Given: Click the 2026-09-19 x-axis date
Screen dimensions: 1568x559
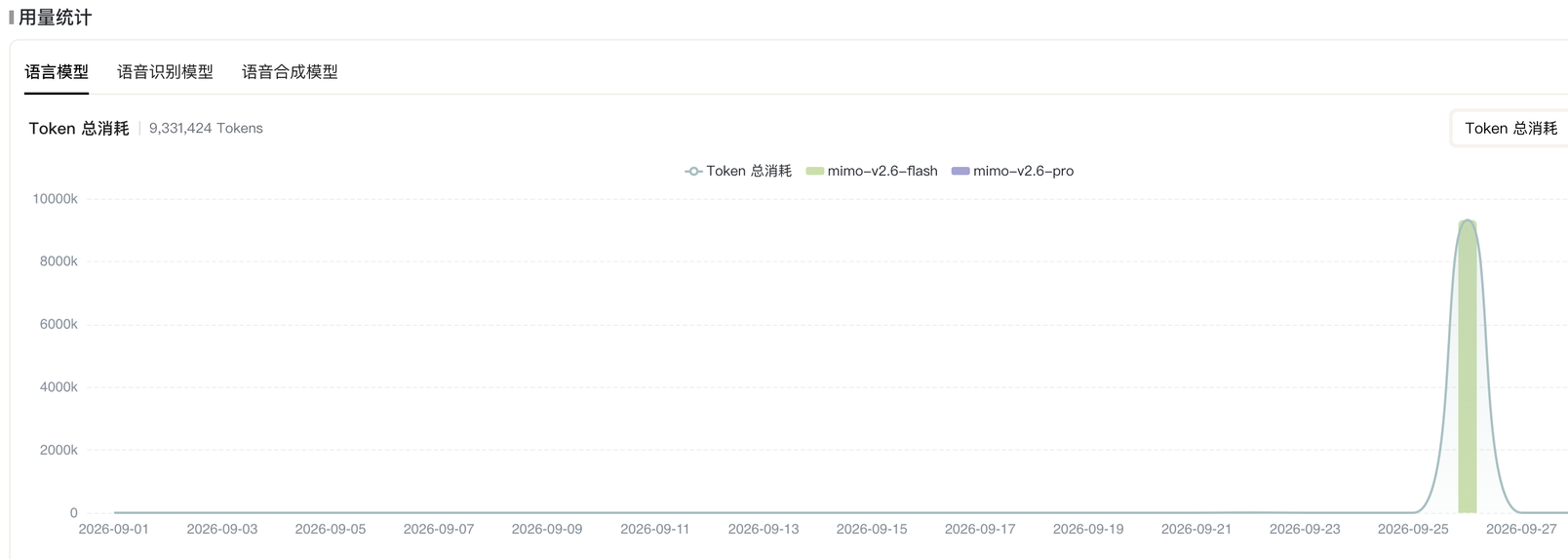Looking at the screenshot, I should click(x=1088, y=529).
